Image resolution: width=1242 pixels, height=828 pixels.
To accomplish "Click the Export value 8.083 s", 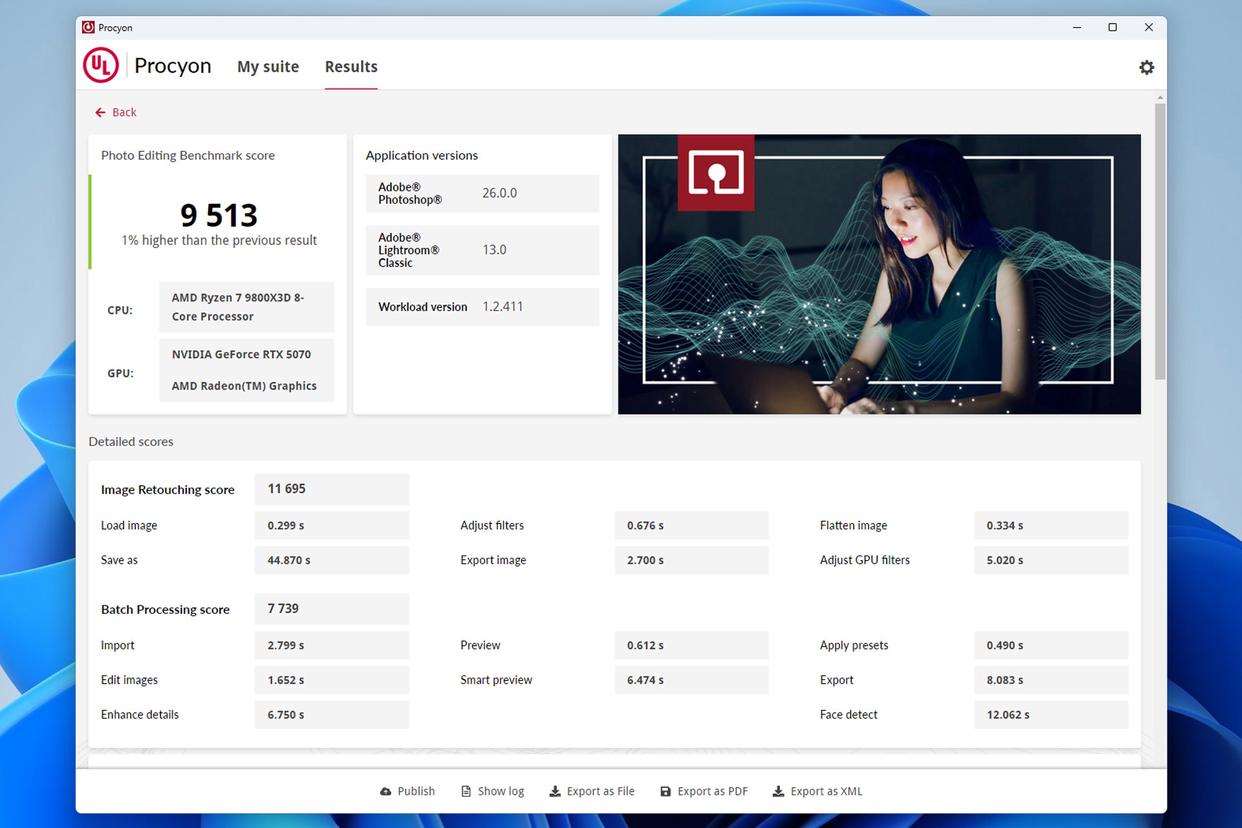I will coord(1051,680).
